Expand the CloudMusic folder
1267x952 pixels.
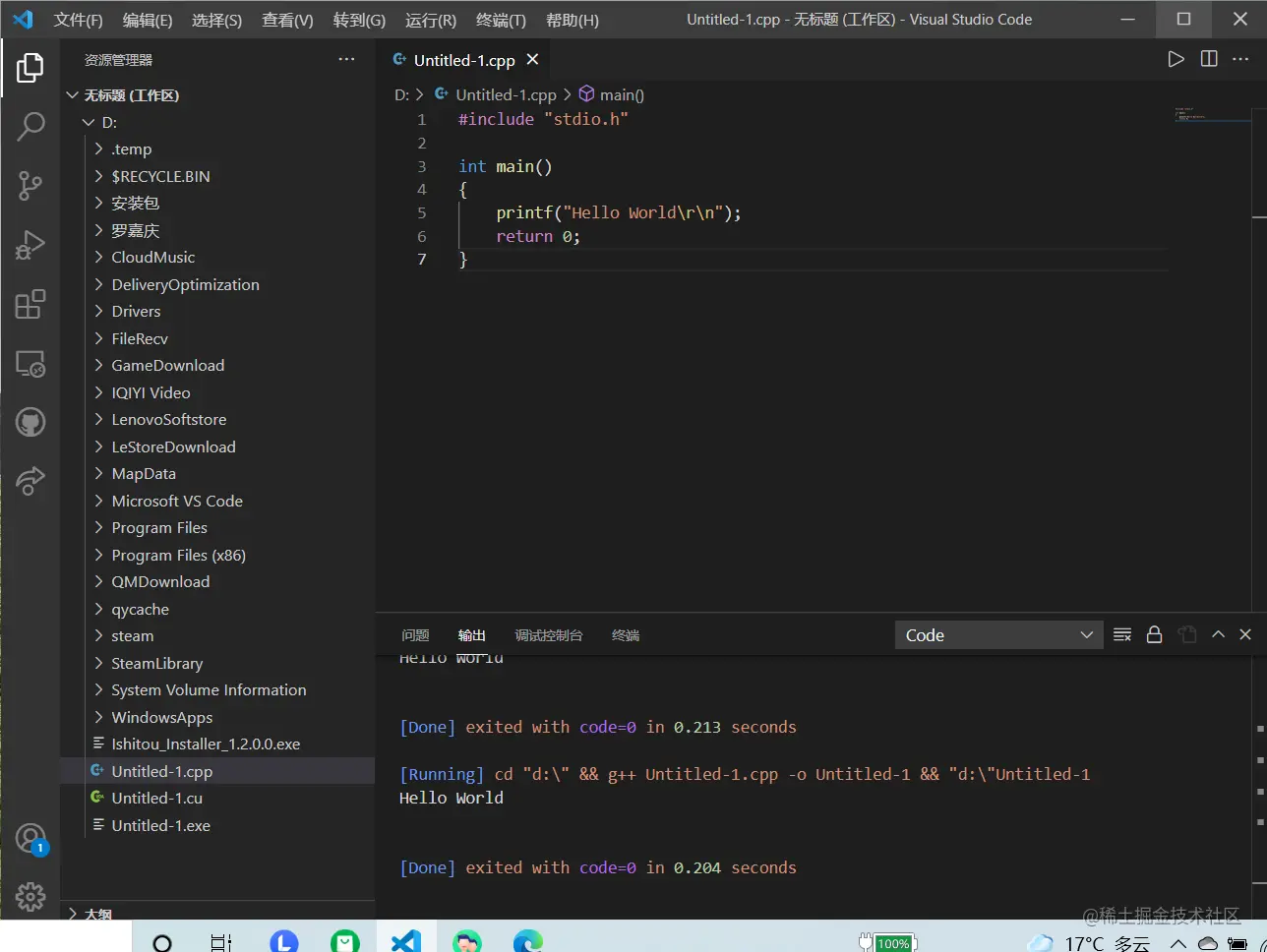pyautogui.click(x=217, y=258)
